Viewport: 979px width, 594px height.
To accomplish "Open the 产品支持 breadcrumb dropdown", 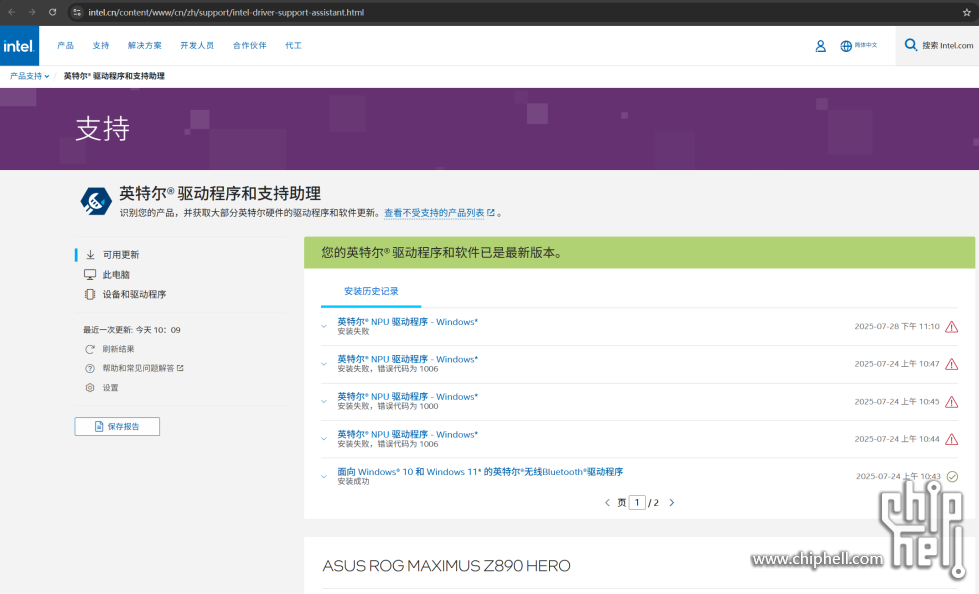I will [x=29, y=76].
